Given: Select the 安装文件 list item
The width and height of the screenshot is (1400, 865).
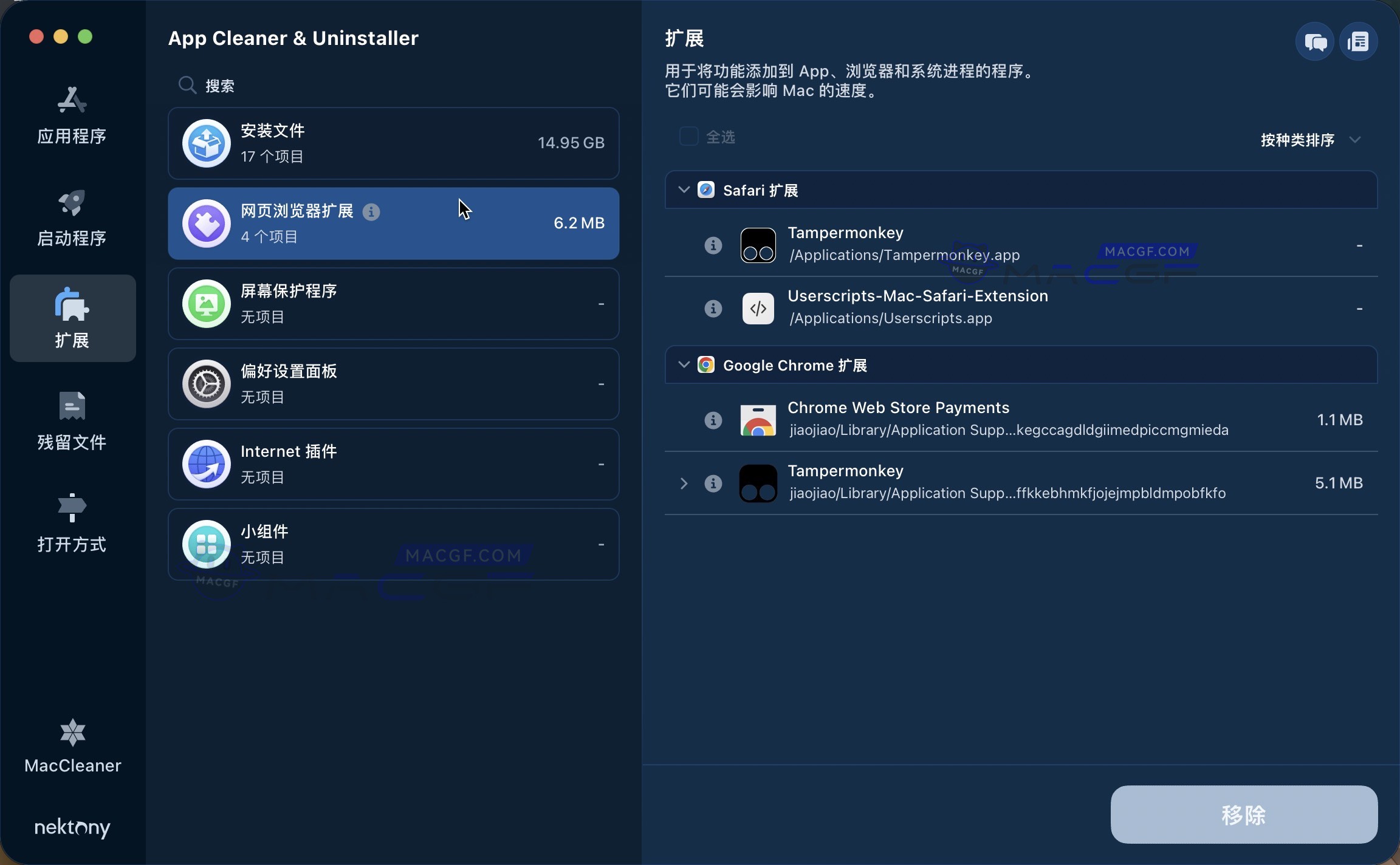Looking at the screenshot, I should click(394, 143).
